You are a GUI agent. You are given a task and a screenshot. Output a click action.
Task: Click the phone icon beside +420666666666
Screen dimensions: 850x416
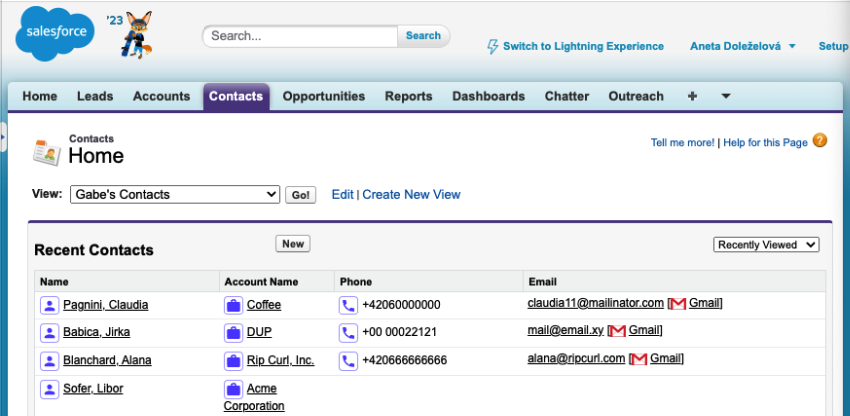pos(348,361)
